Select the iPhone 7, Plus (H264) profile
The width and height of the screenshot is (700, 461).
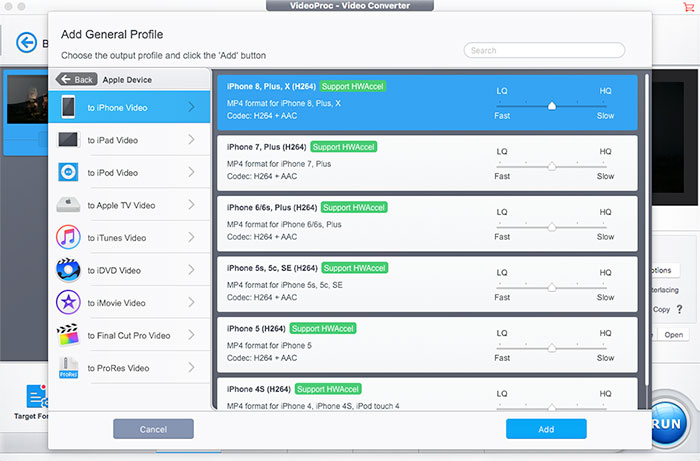427,163
